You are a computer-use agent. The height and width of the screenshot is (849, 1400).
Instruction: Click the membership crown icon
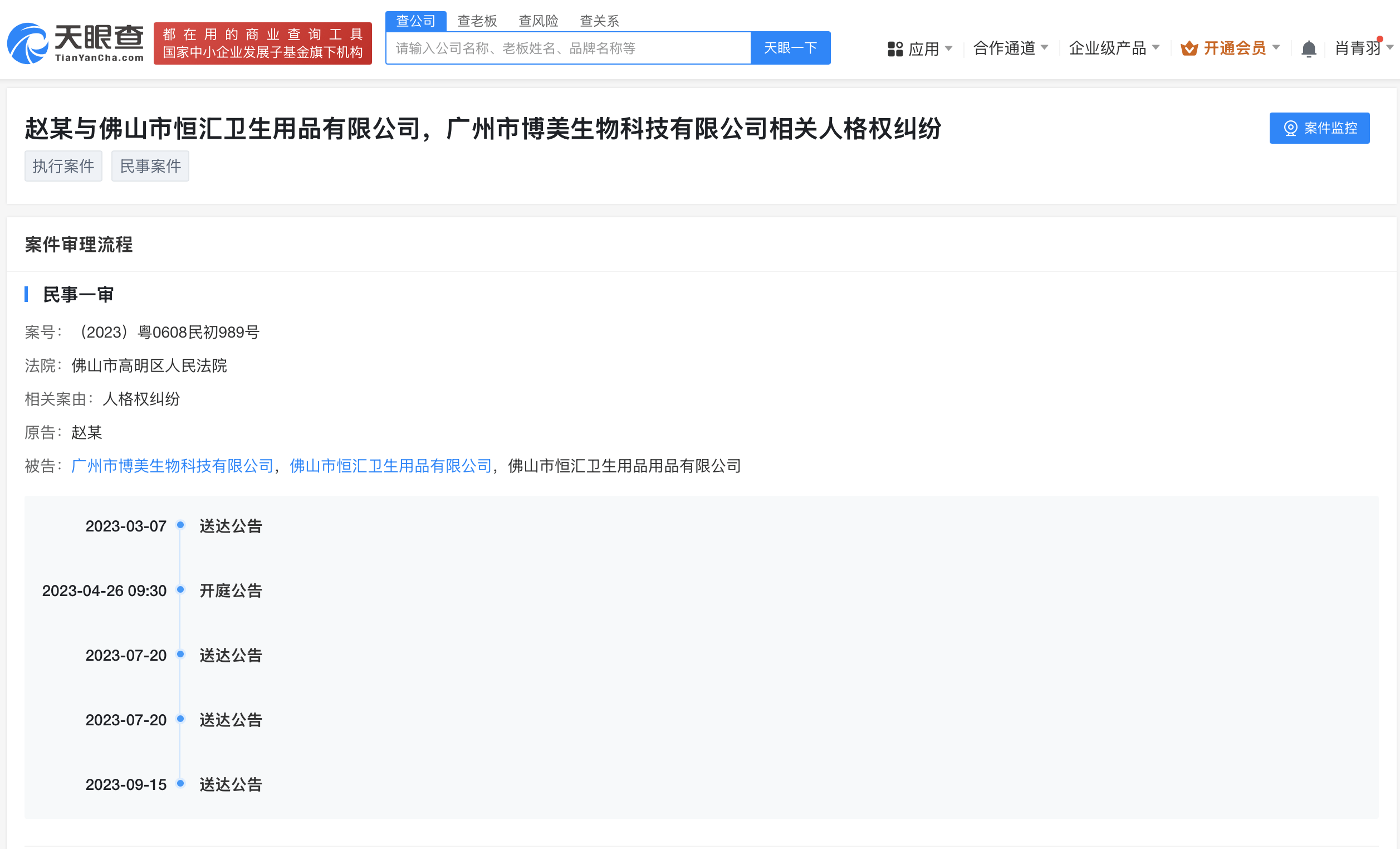pyautogui.click(x=1188, y=49)
